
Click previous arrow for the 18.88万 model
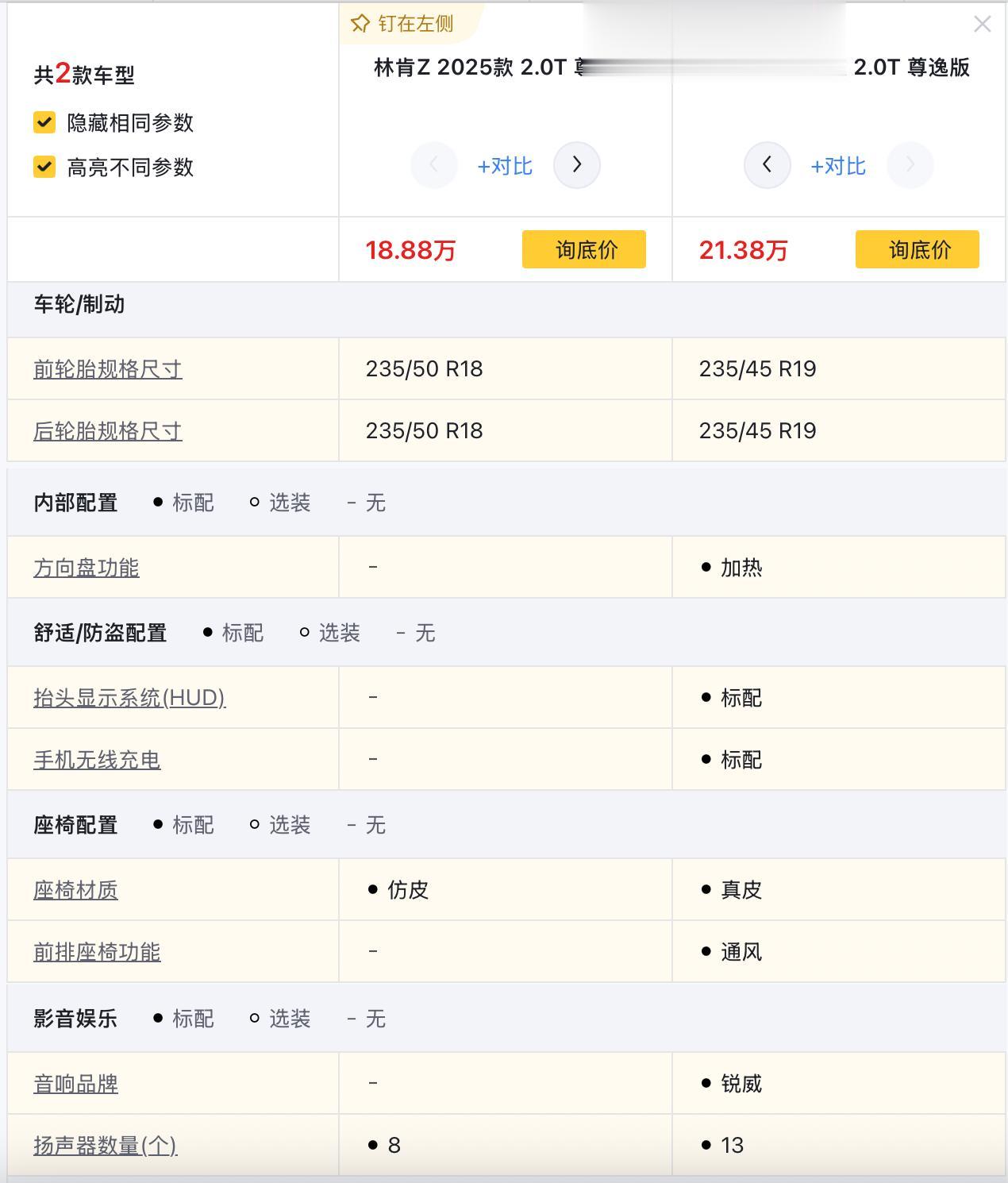click(433, 165)
